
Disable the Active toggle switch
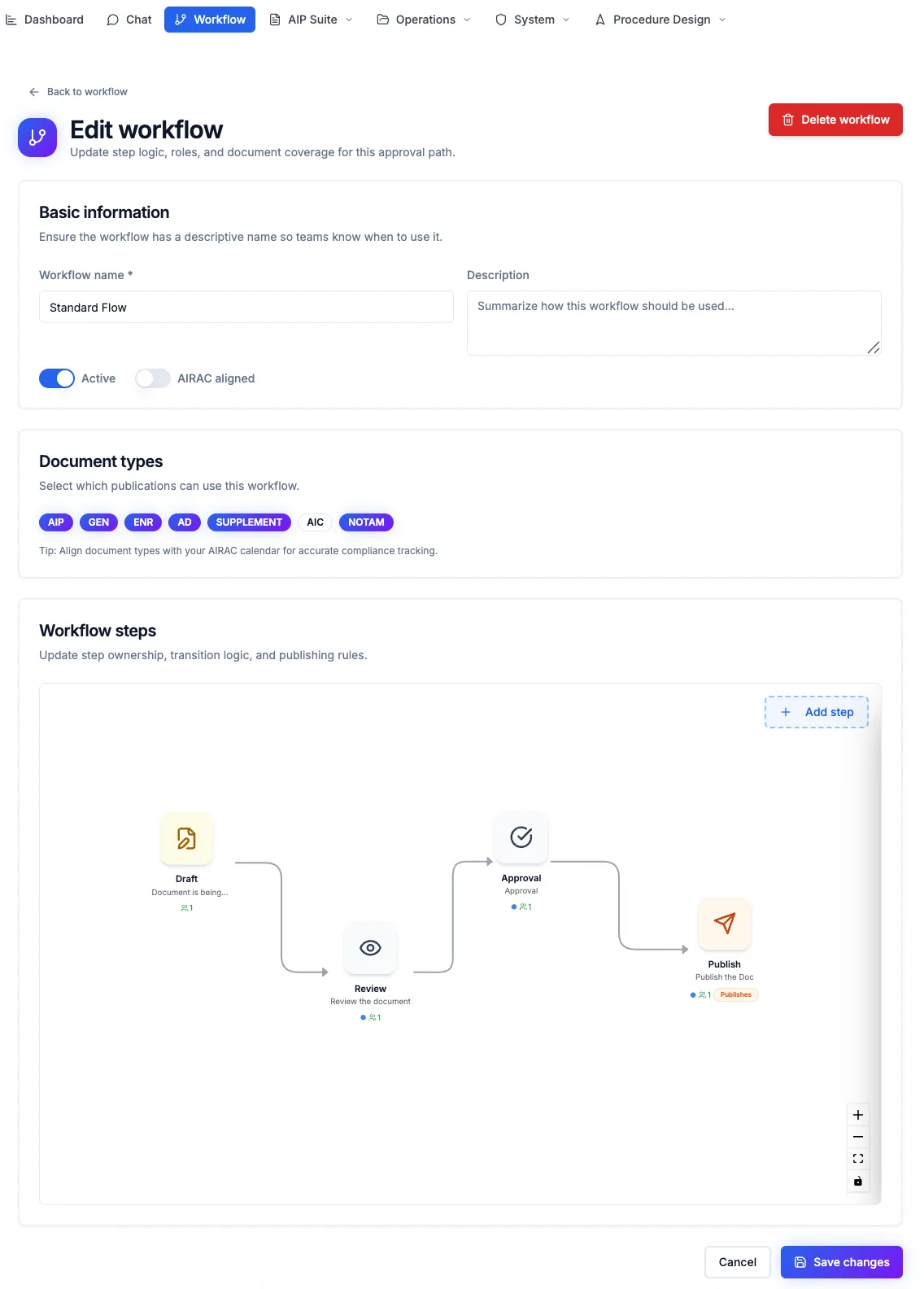(x=57, y=378)
